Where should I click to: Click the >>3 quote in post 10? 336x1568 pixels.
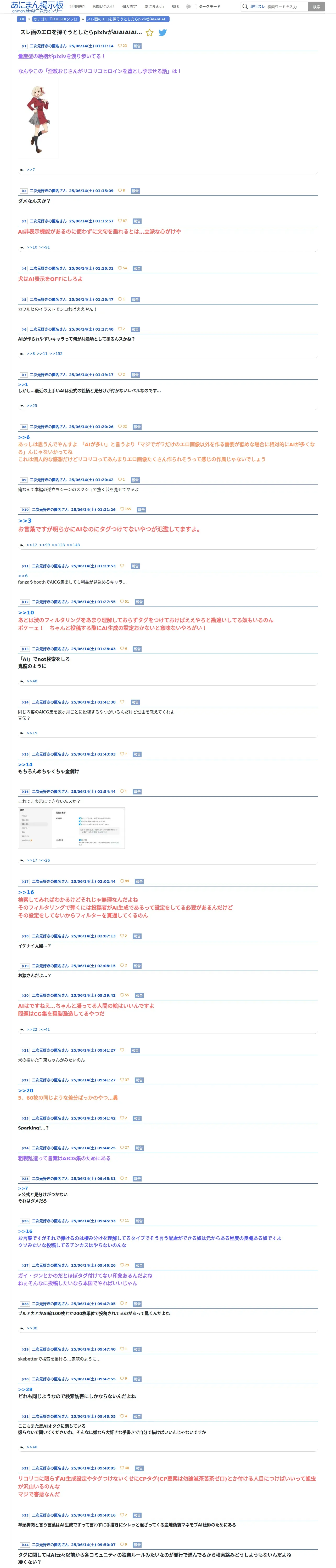click(x=24, y=521)
